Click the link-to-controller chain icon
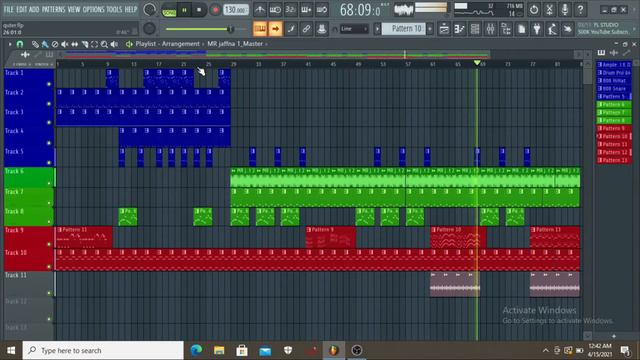 pyautogui.click(x=306, y=29)
